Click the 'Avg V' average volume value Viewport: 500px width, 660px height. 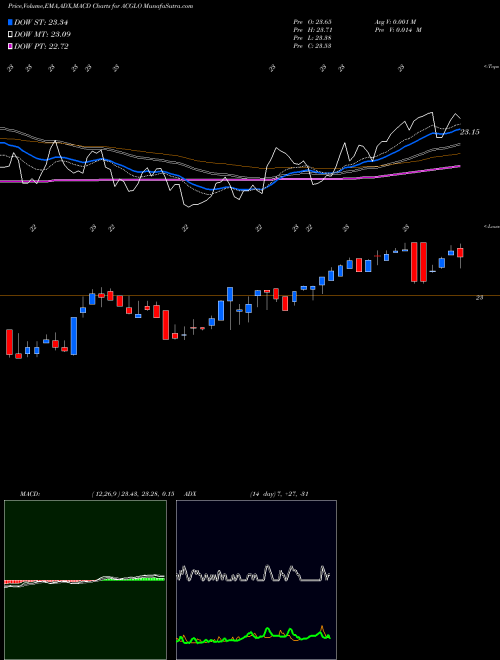coord(395,22)
